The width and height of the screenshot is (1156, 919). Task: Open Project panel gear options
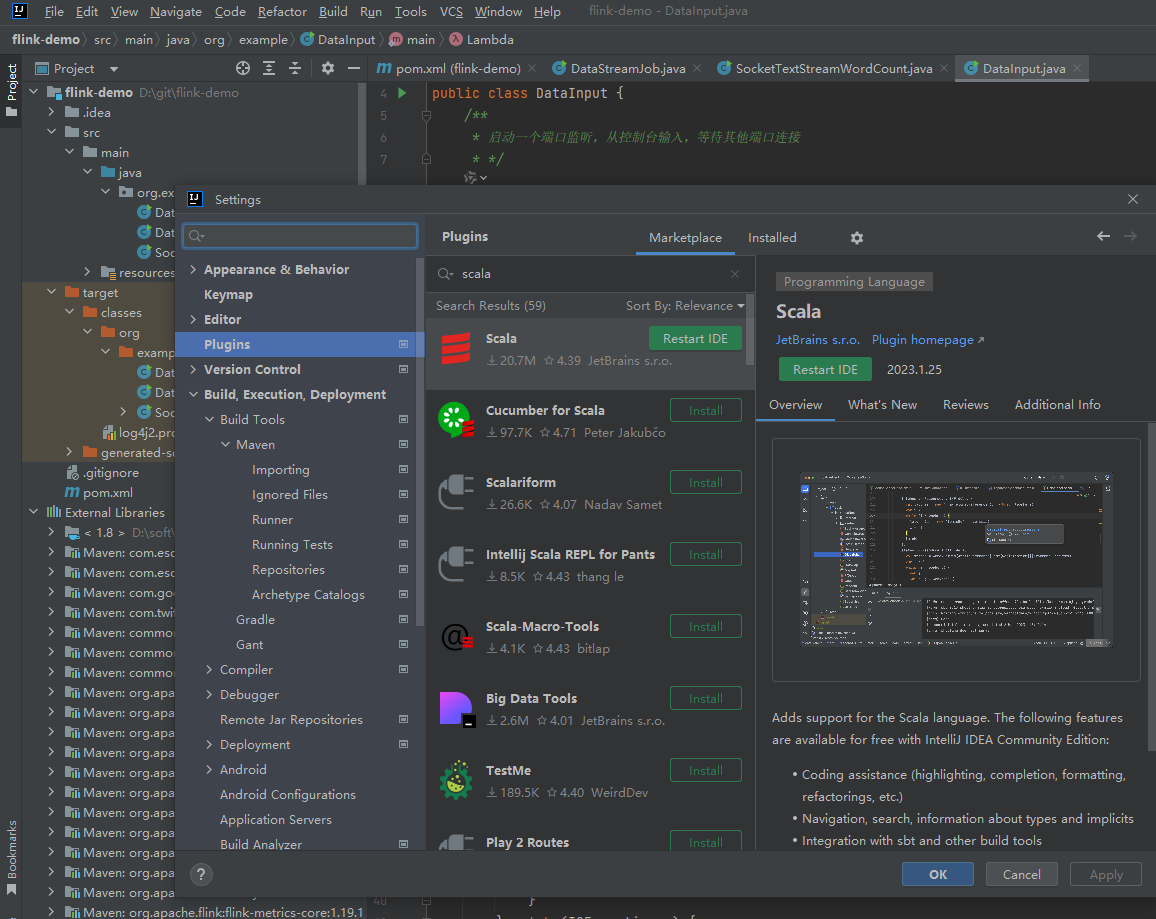tap(328, 69)
